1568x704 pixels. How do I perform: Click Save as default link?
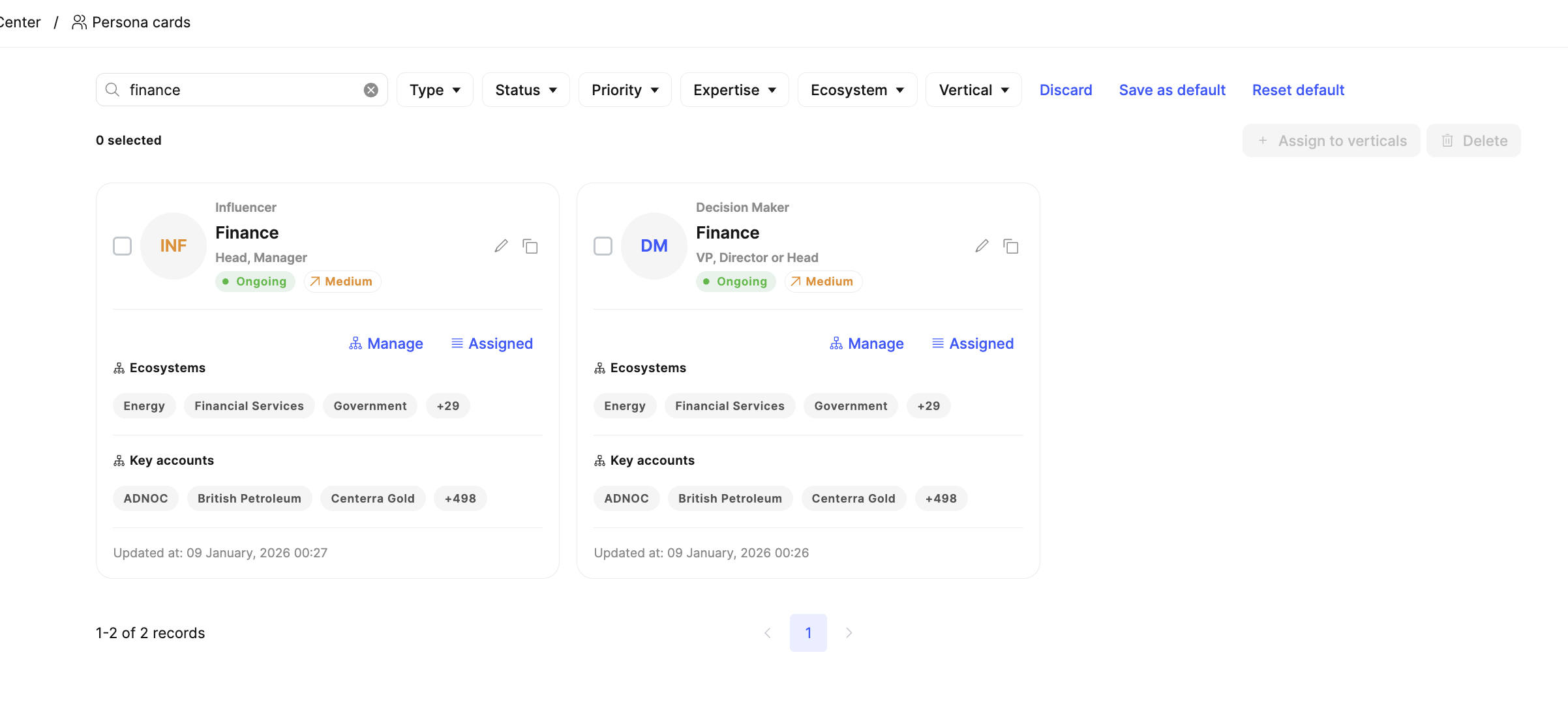click(x=1172, y=90)
